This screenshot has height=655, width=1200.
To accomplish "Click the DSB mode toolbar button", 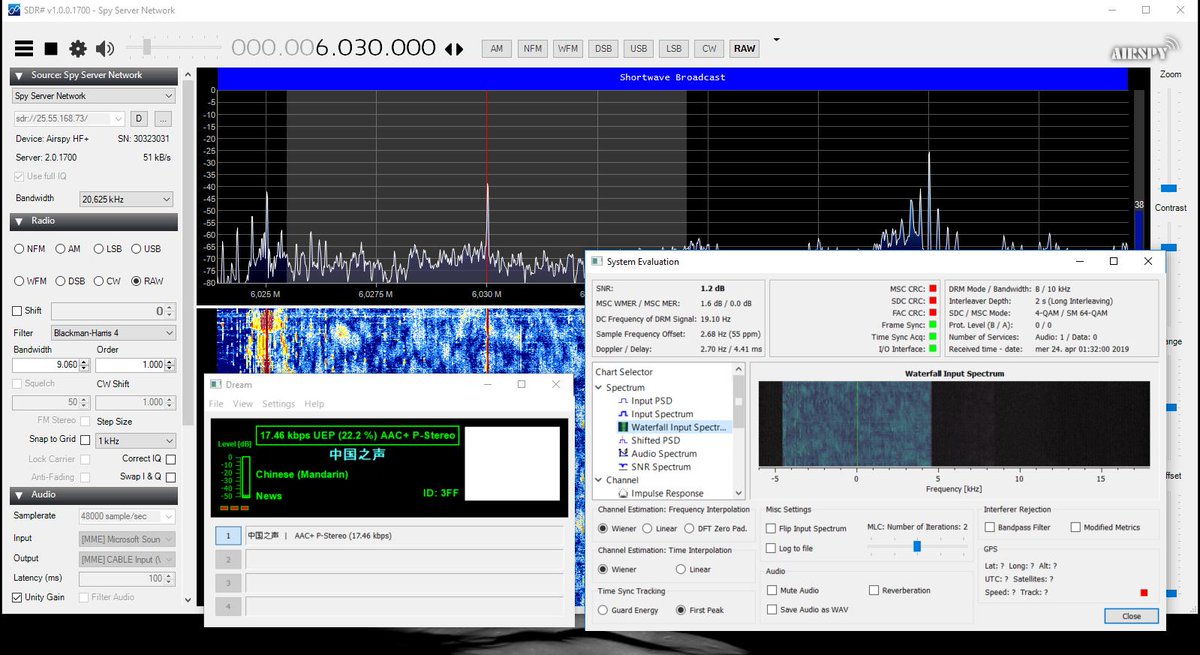I will [x=603, y=48].
